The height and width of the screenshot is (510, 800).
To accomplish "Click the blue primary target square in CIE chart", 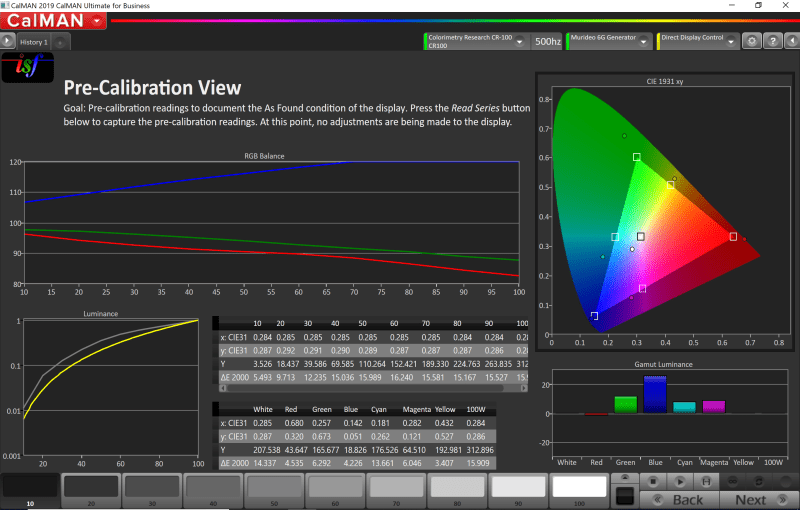I will [x=594, y=316].
